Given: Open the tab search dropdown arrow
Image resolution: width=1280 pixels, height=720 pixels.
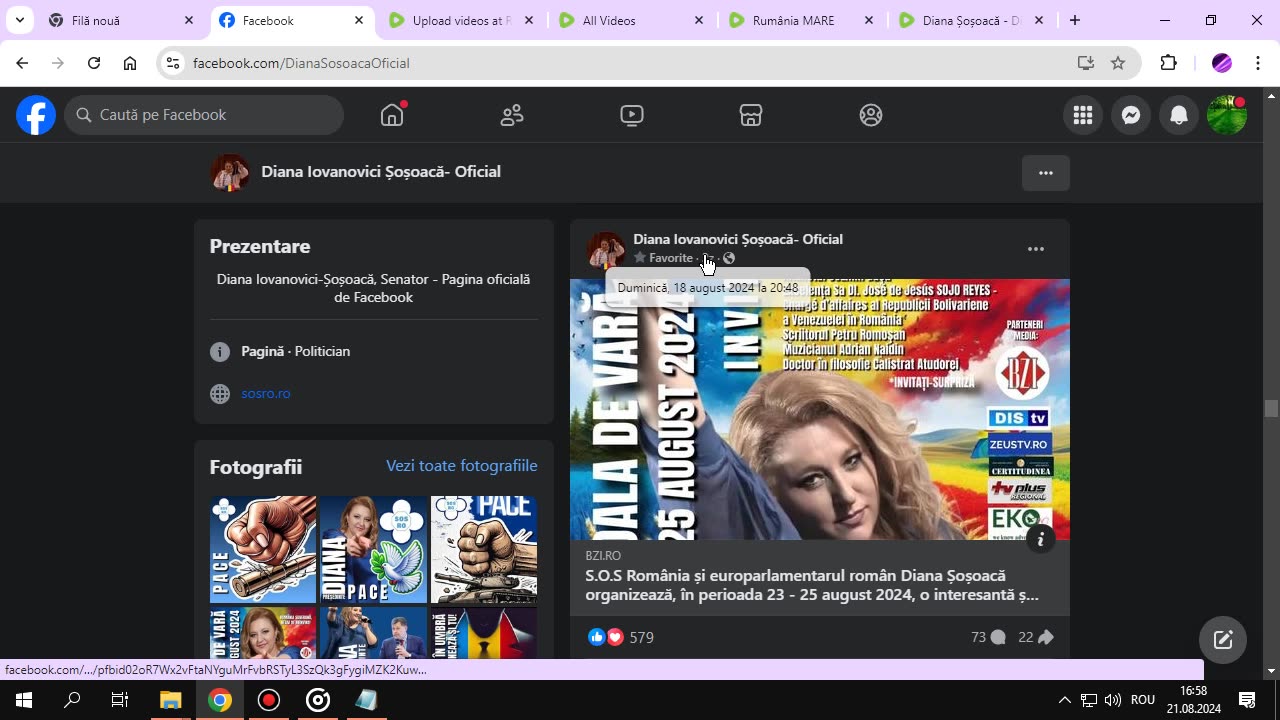Looking at the screenshot, I should (19, 20).
